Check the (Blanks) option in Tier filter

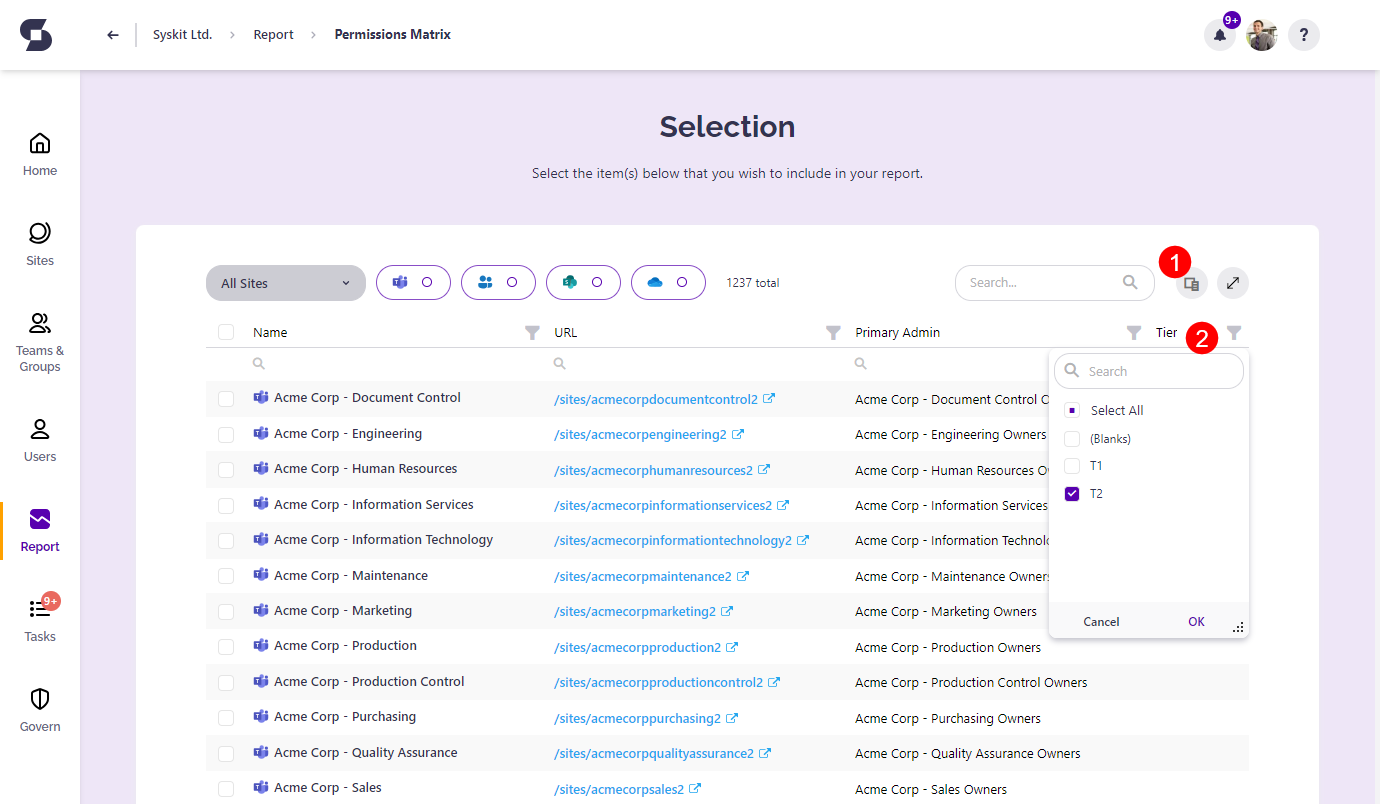pos(1072,438)
